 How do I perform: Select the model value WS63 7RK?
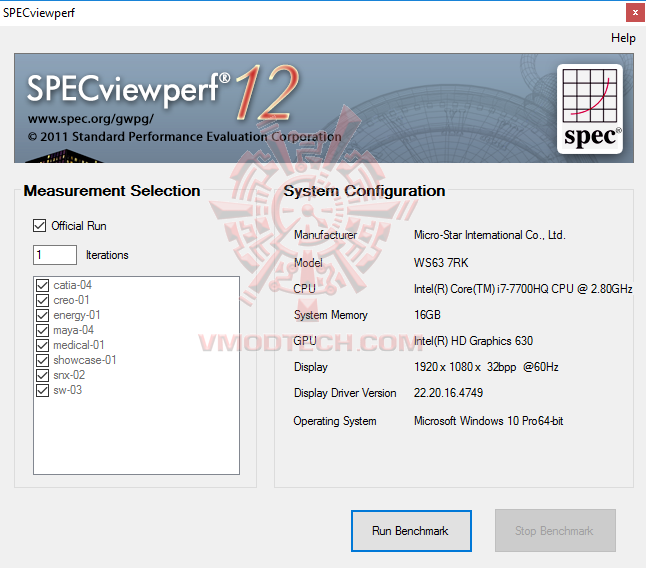[441, 263]
